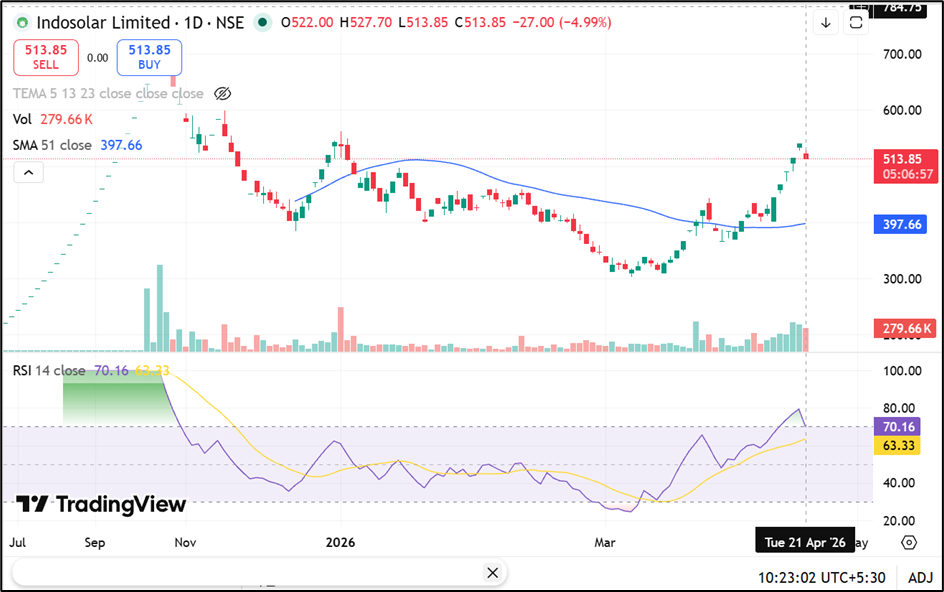Click the Tue 21 Apr '26 date marker
The height and width of the screenshot is (592, 944).
[x=804, y=542]
